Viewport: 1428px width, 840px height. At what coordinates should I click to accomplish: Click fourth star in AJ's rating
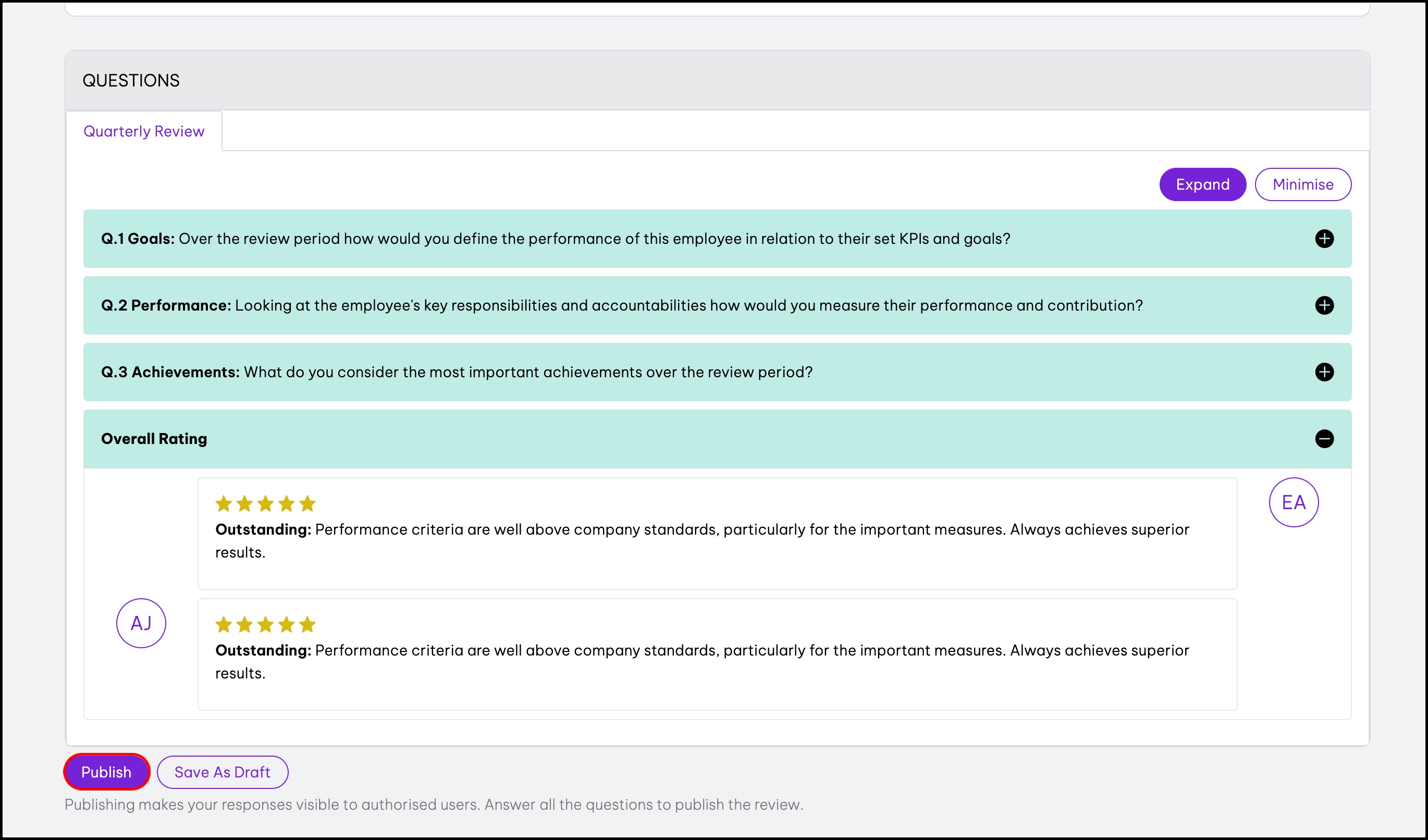click(286, 624)
